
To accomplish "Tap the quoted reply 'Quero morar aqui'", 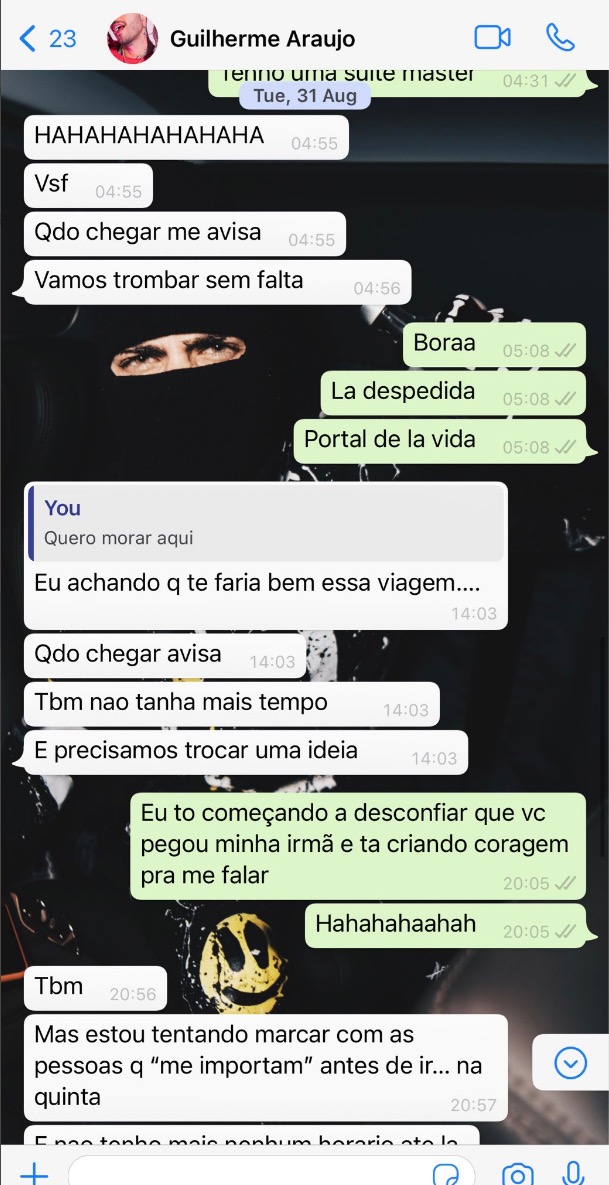I will [x=266, y=523].
